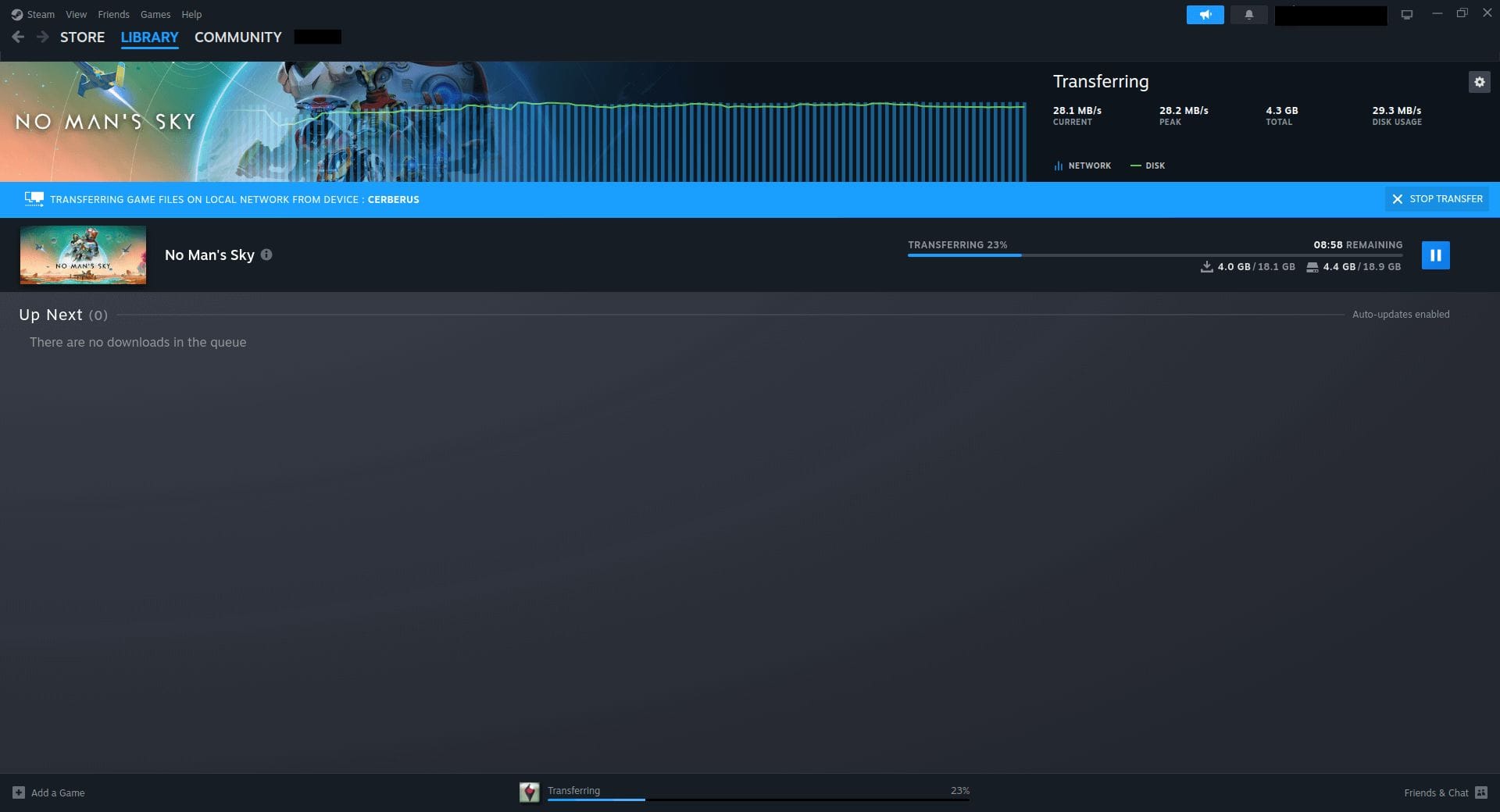
Task: Switch to the STORE tab
Action: 82,37
